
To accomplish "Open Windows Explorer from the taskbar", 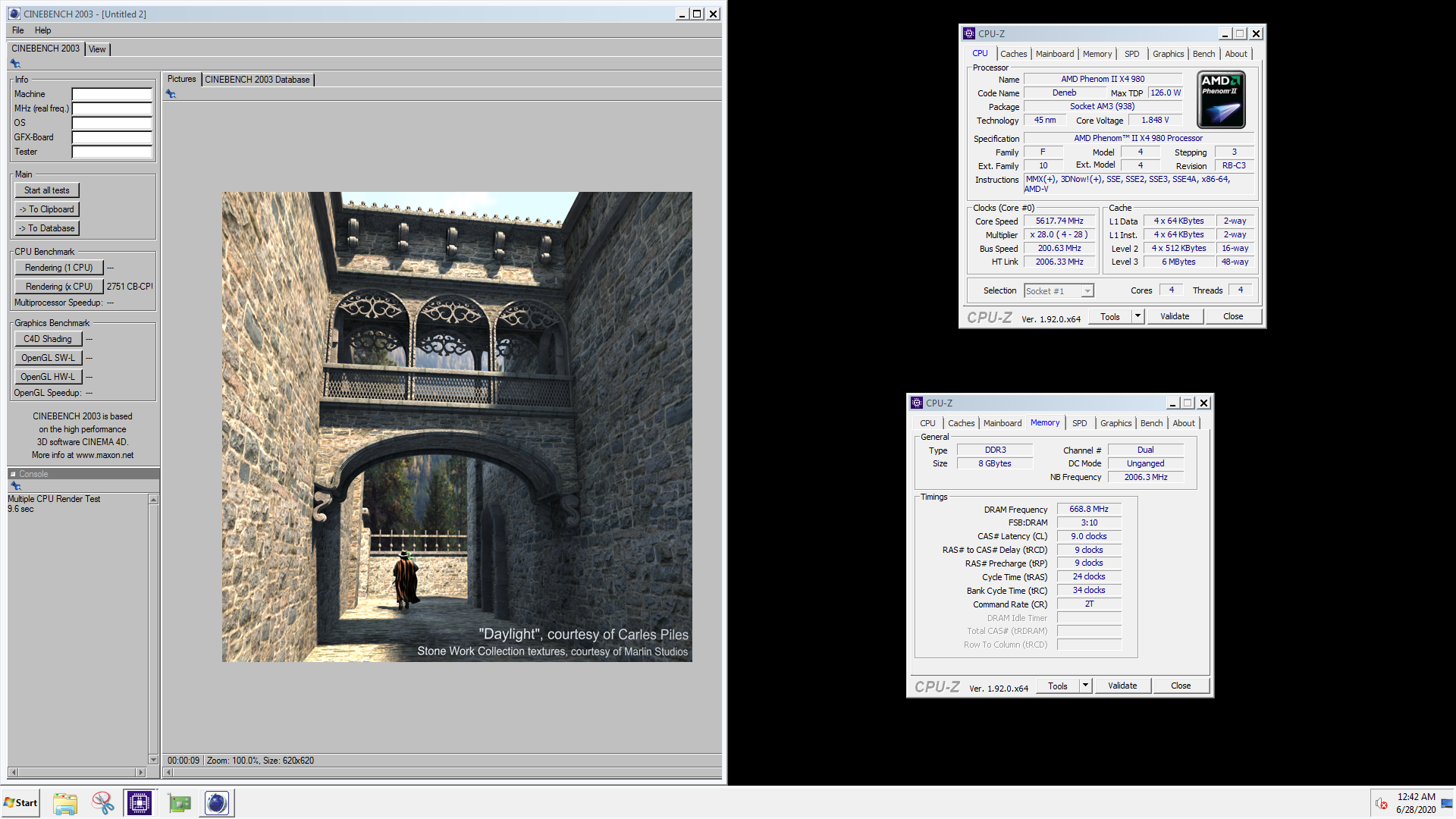I will pyautogui.click(x=65, y=803).
